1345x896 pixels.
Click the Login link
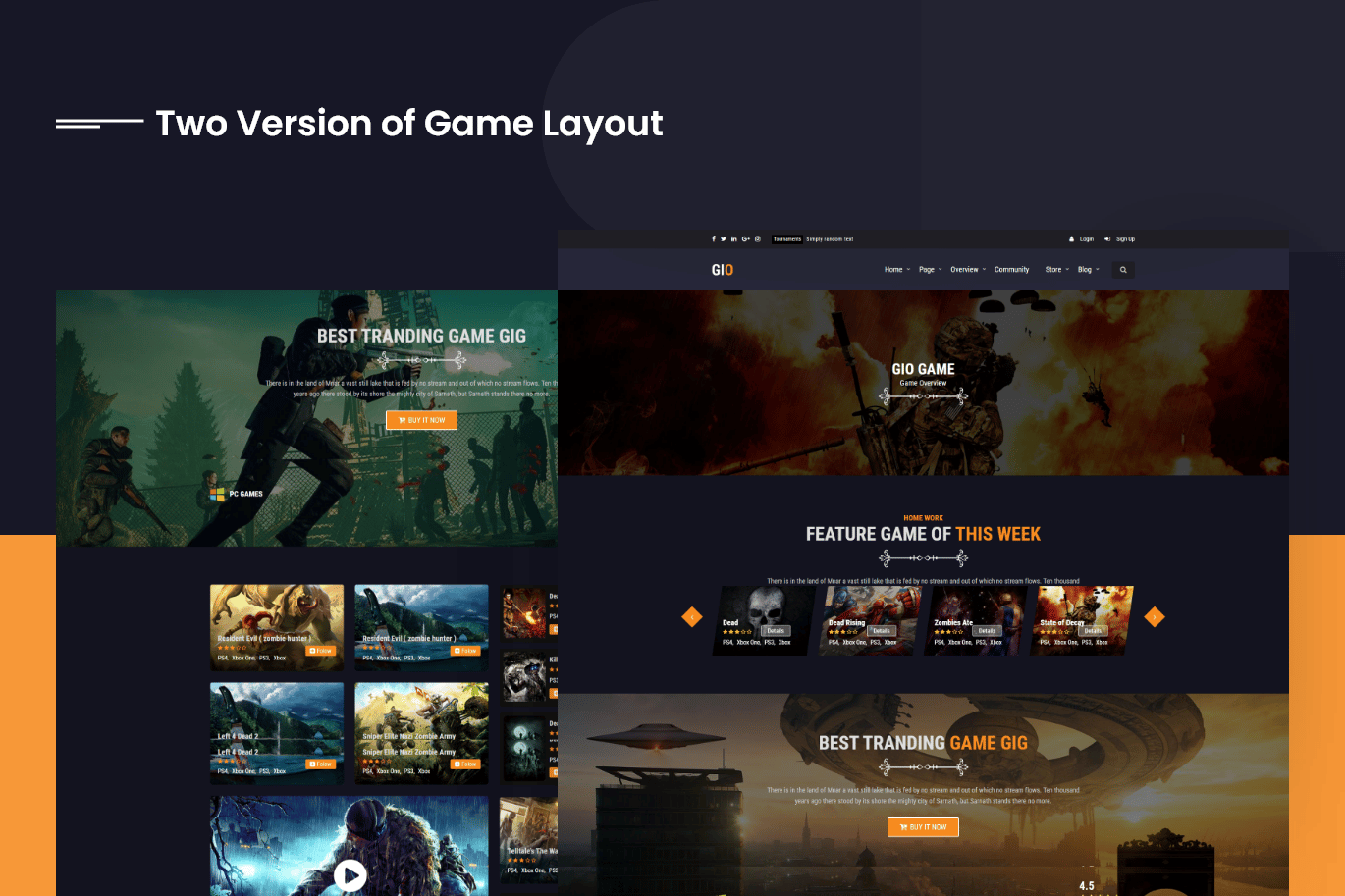point(1081,238)
